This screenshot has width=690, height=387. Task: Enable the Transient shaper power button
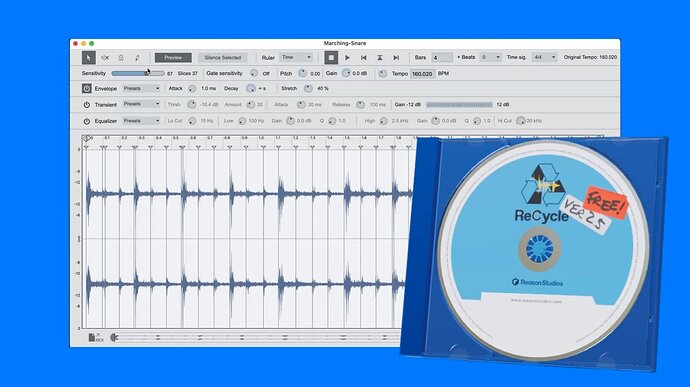coord(87,105)
